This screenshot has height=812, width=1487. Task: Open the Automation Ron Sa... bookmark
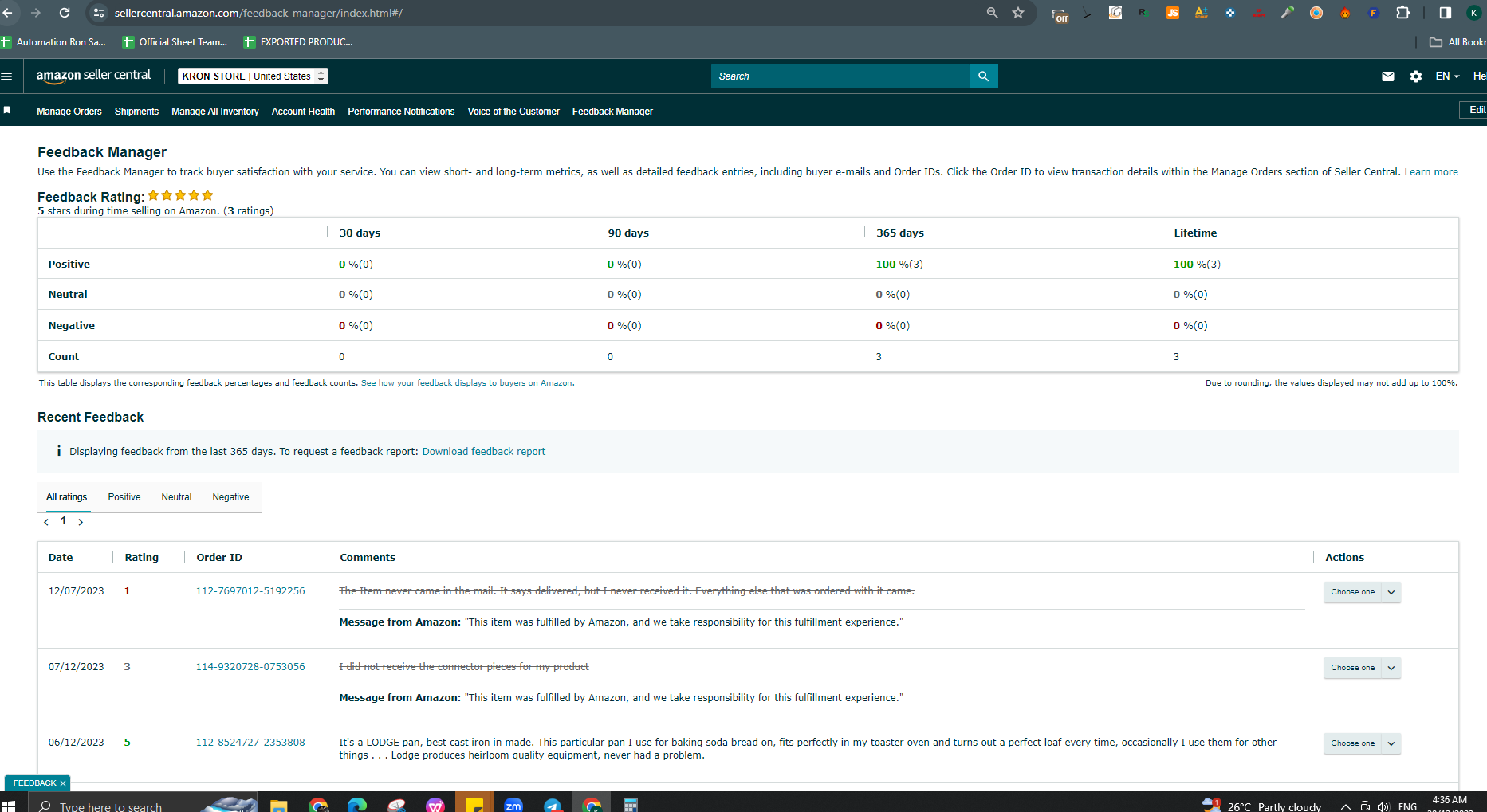click(x=53, y=42)
